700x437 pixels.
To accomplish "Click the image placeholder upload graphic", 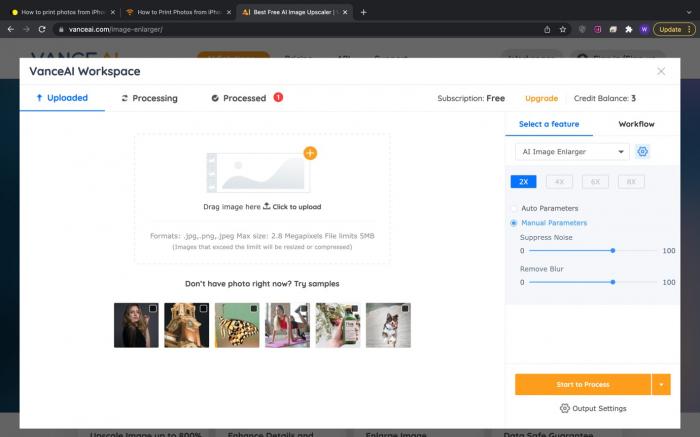I will 258,173.
